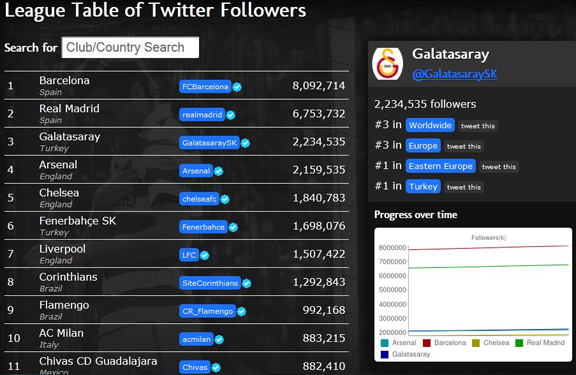Viewport: 576px width, 375px height.
Task: Open the FCBarcelona Twitter handle
Action: click(x=205, y=87)
